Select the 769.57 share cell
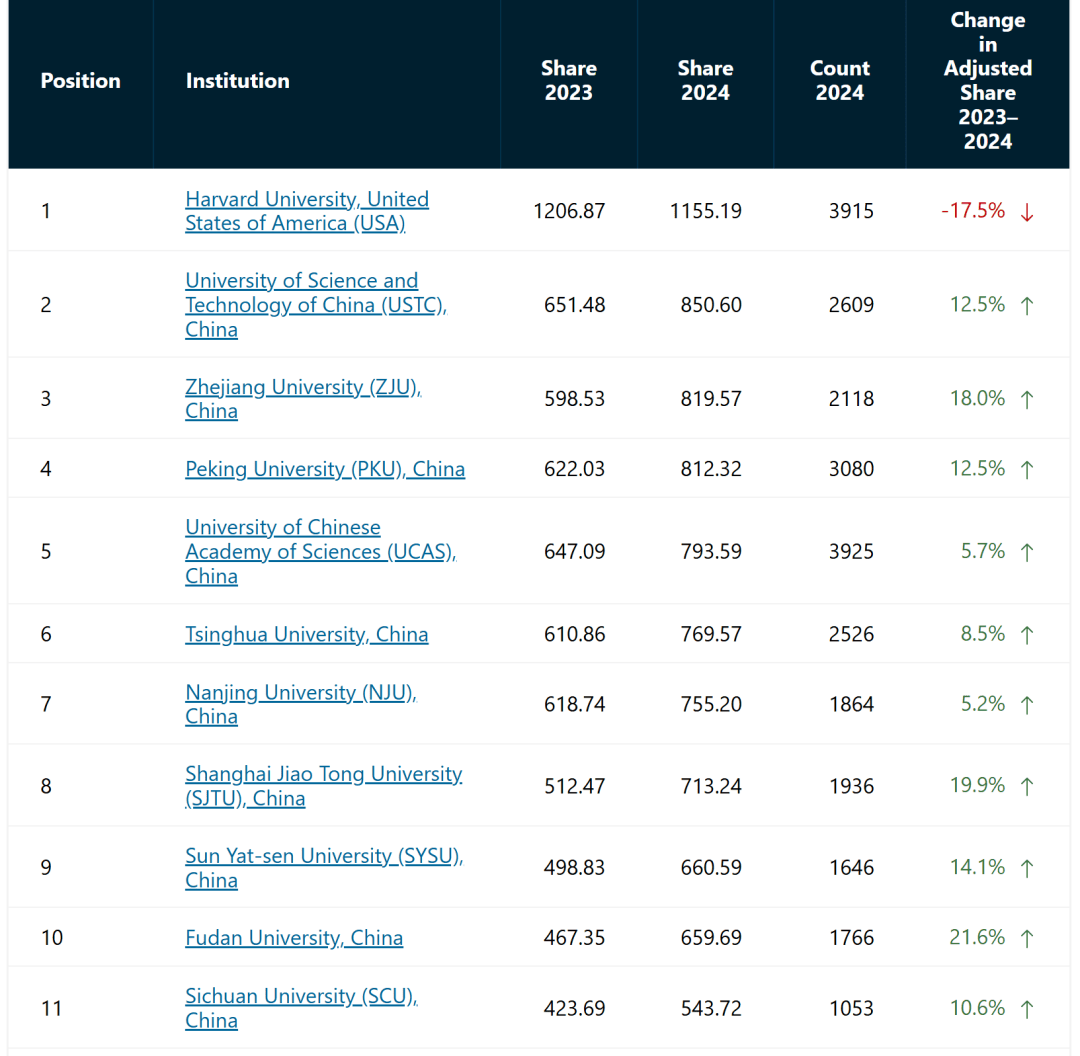 [x=711, y=634]
